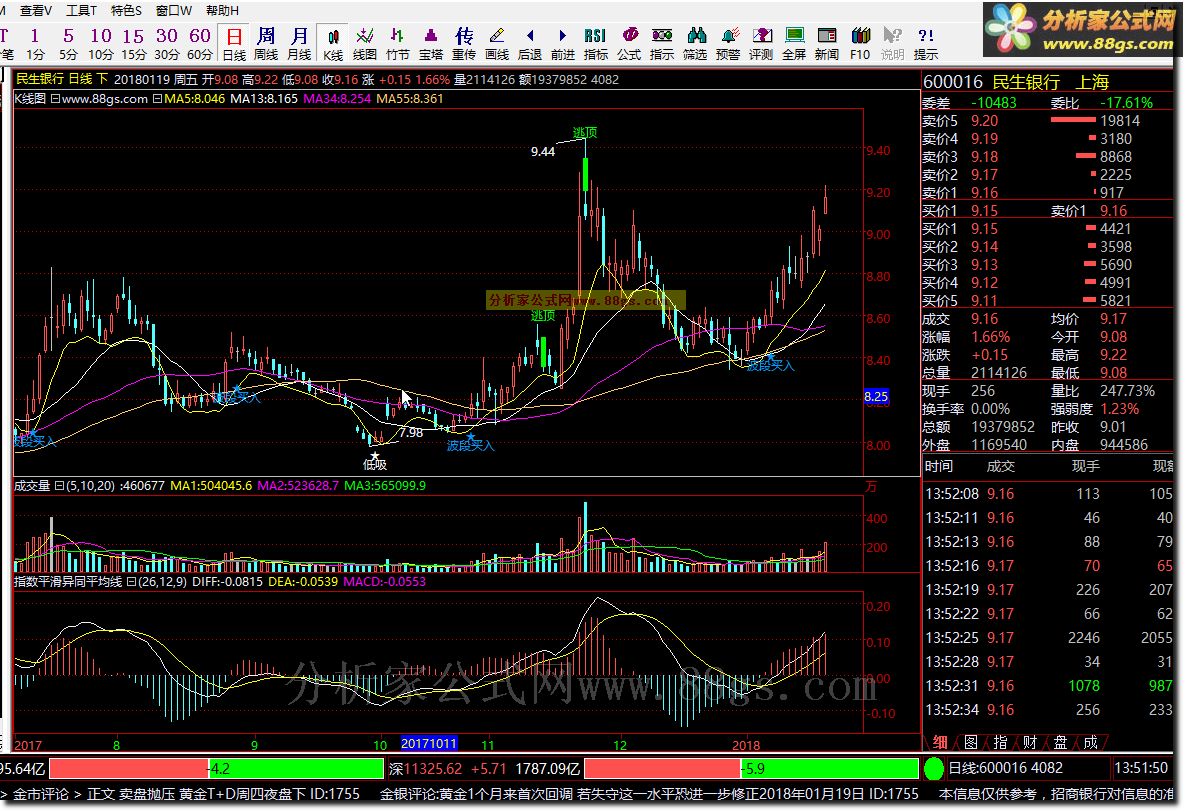Switch to the 1分 one-minute chart period
The width and height of the screenshot is (1185, 811).
click(35, 43)
